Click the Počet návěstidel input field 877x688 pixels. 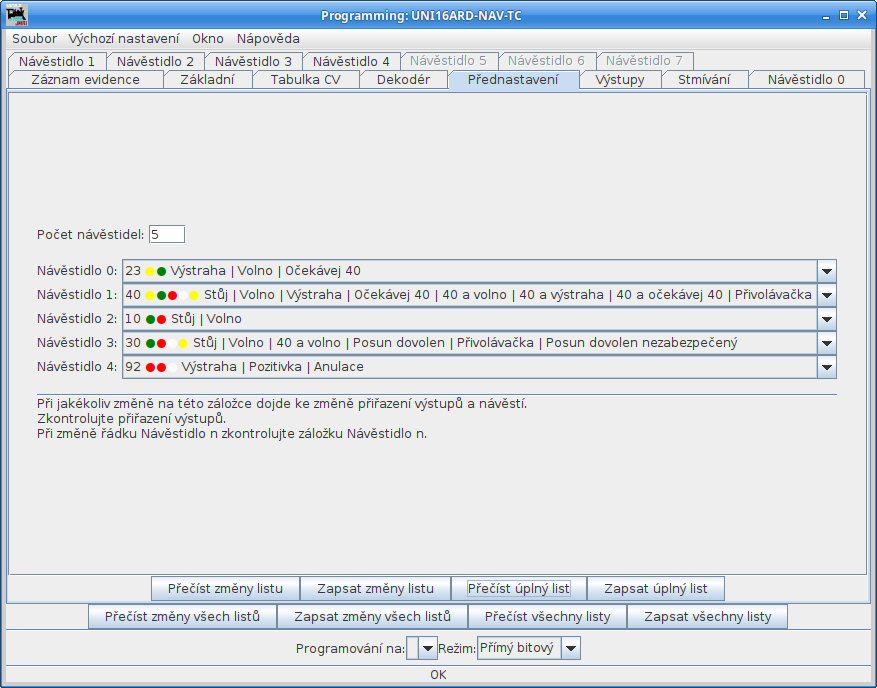pos(167,234)
